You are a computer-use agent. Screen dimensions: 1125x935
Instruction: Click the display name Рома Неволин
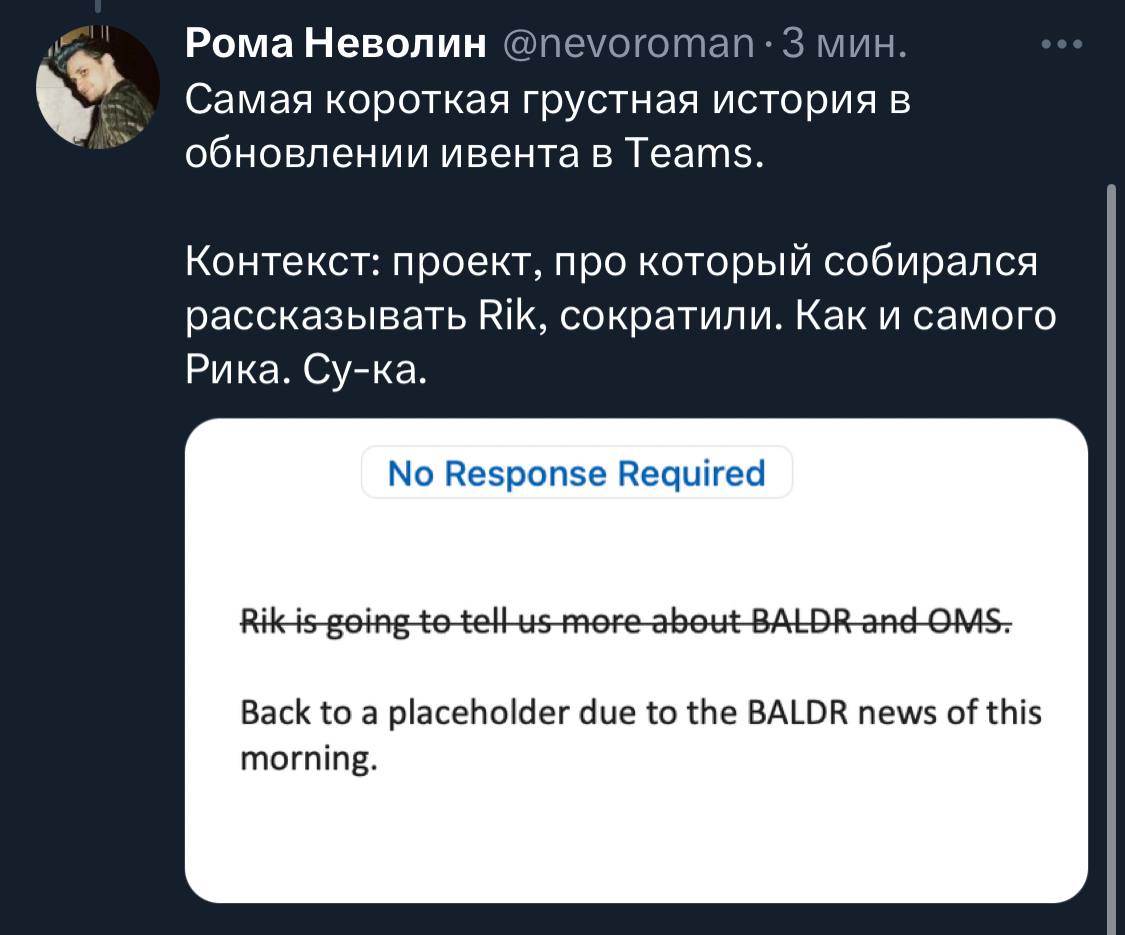335,44
